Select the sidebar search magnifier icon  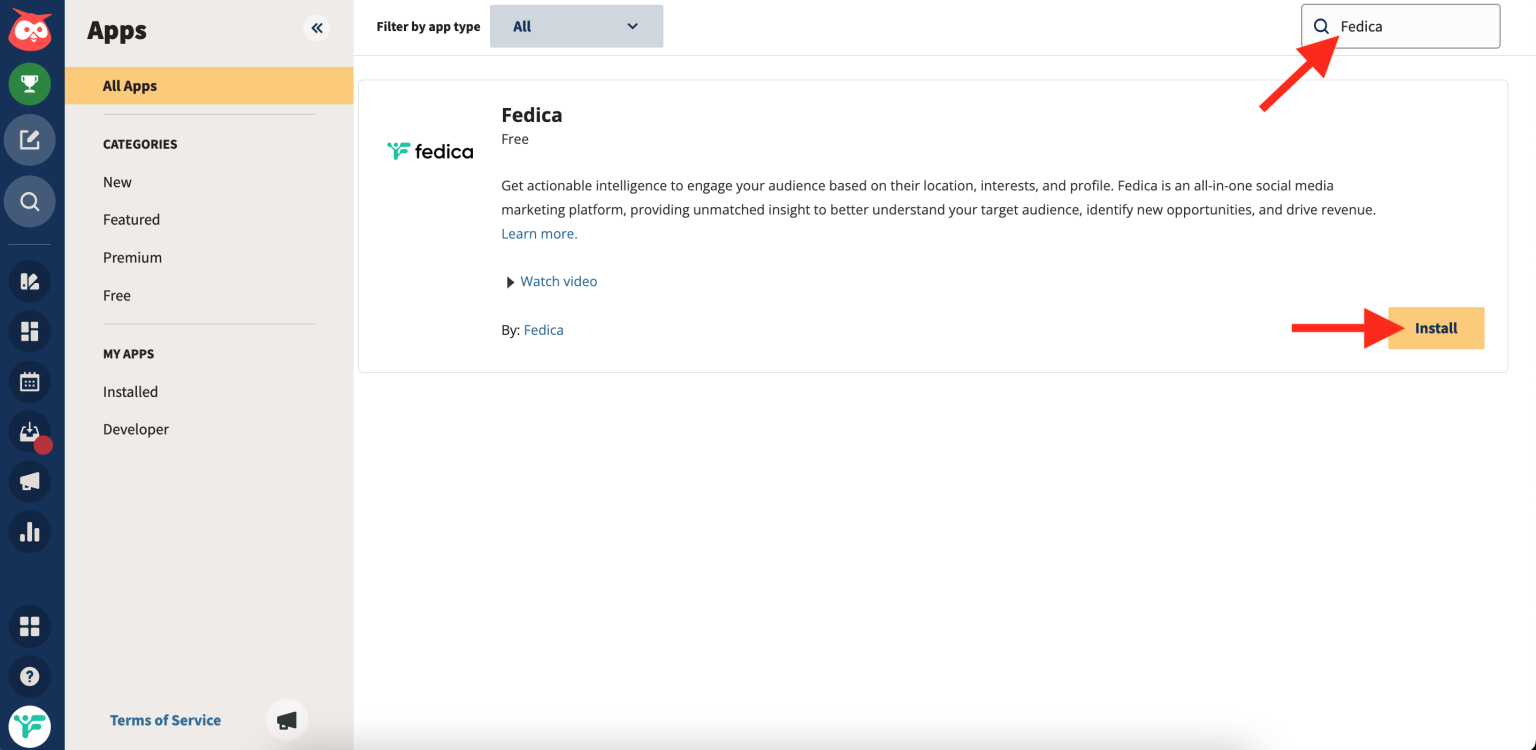click(30, 201)
